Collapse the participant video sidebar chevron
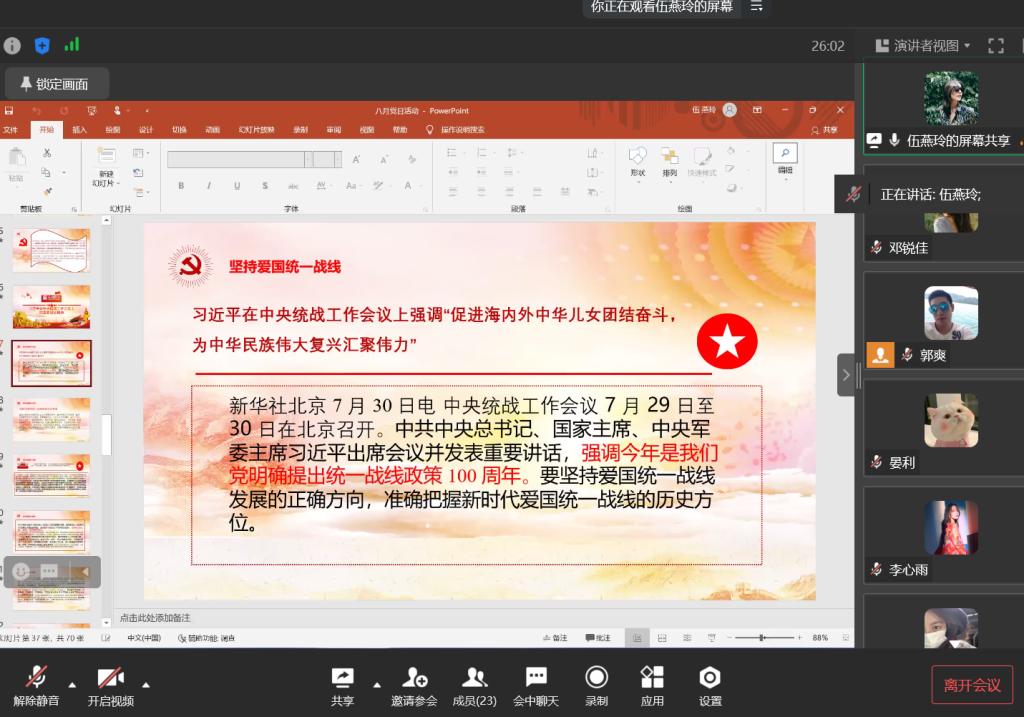 pyautogui.click(x=846, y=375)
